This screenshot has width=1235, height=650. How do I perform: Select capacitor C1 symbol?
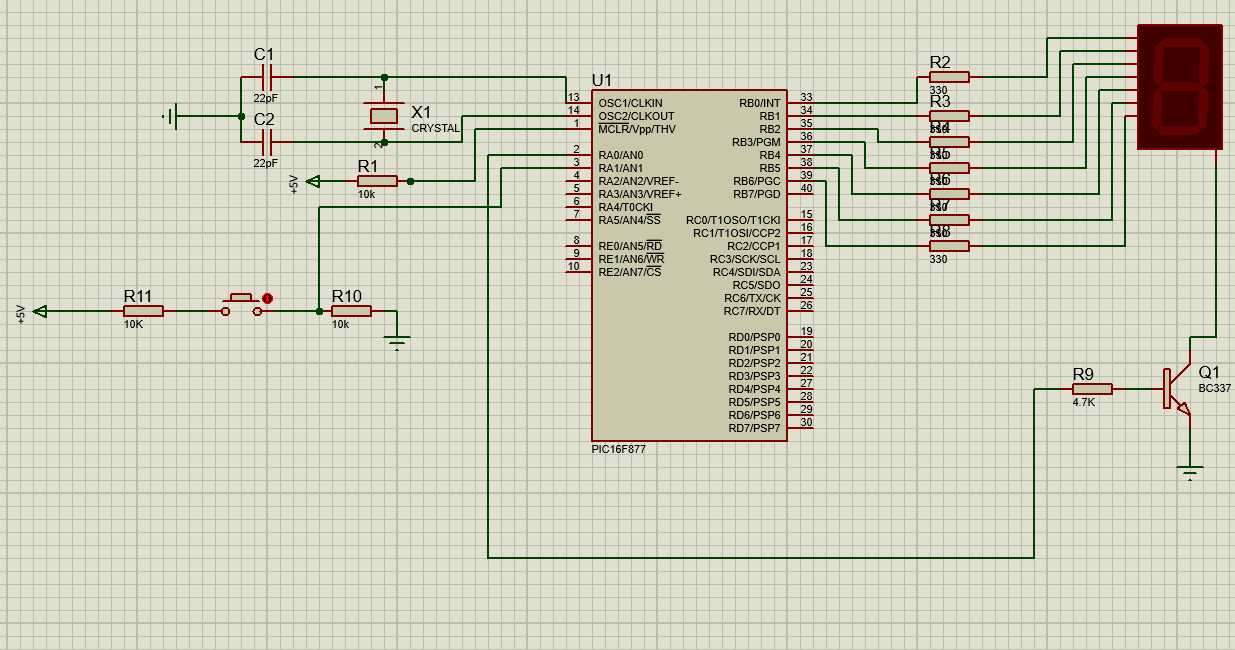(265, 77)
